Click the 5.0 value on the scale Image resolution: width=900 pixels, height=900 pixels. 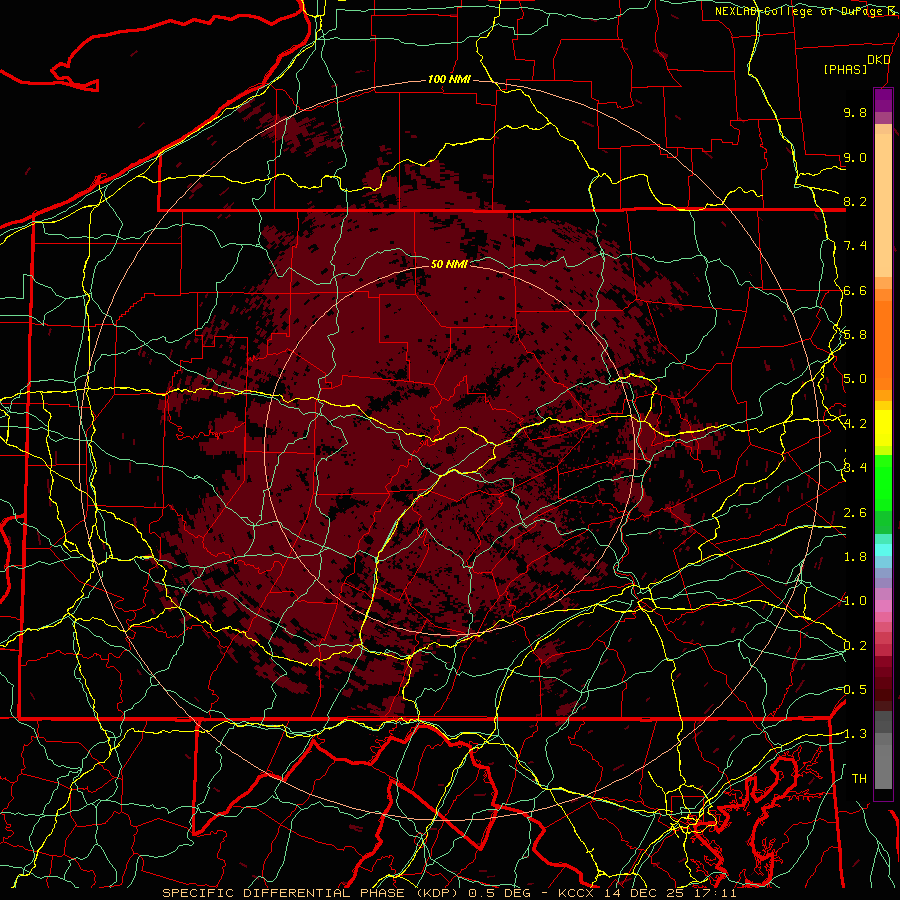tap(855, 379)
